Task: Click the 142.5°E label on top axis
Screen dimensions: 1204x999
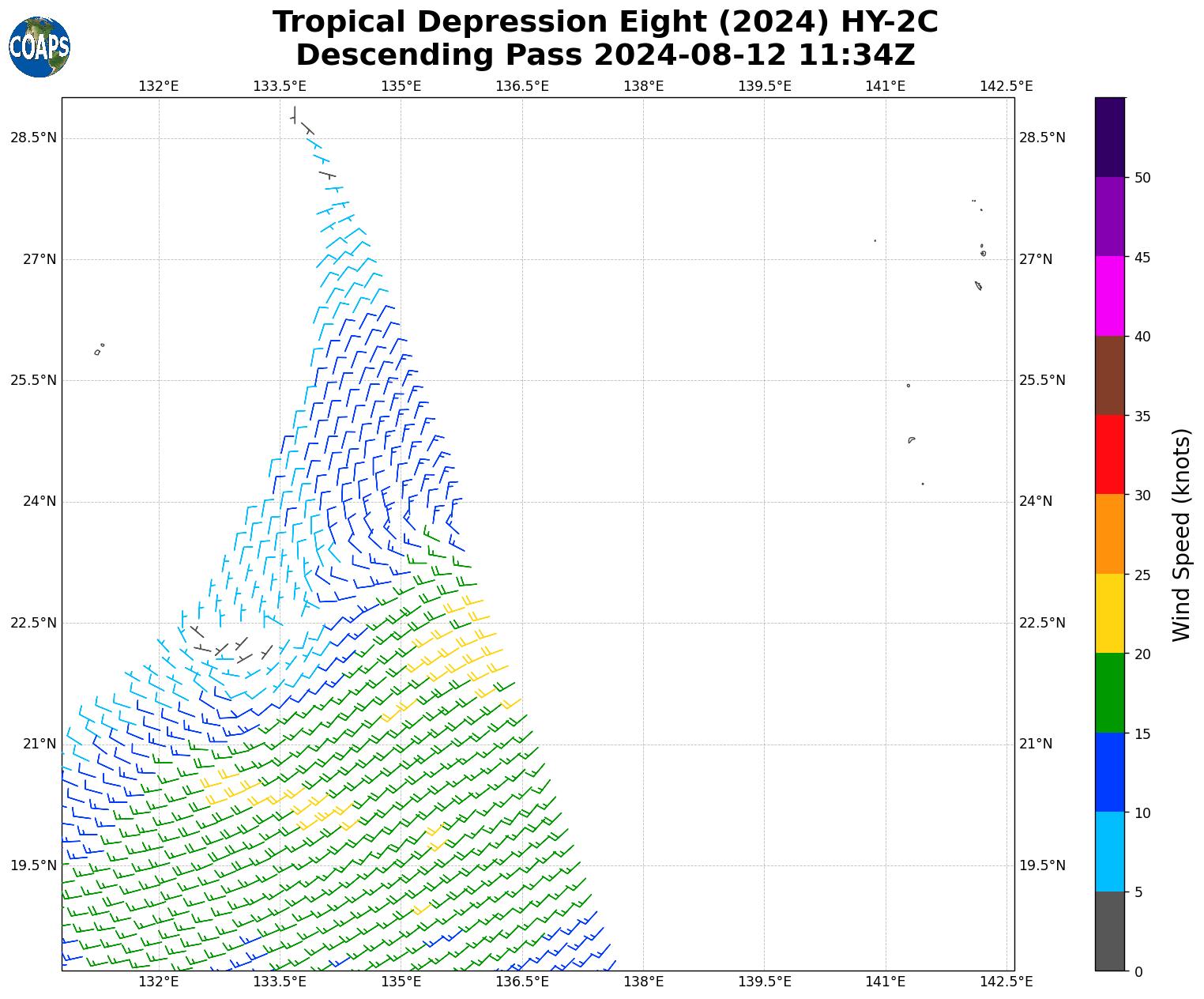Action: tap(1006, 86)
